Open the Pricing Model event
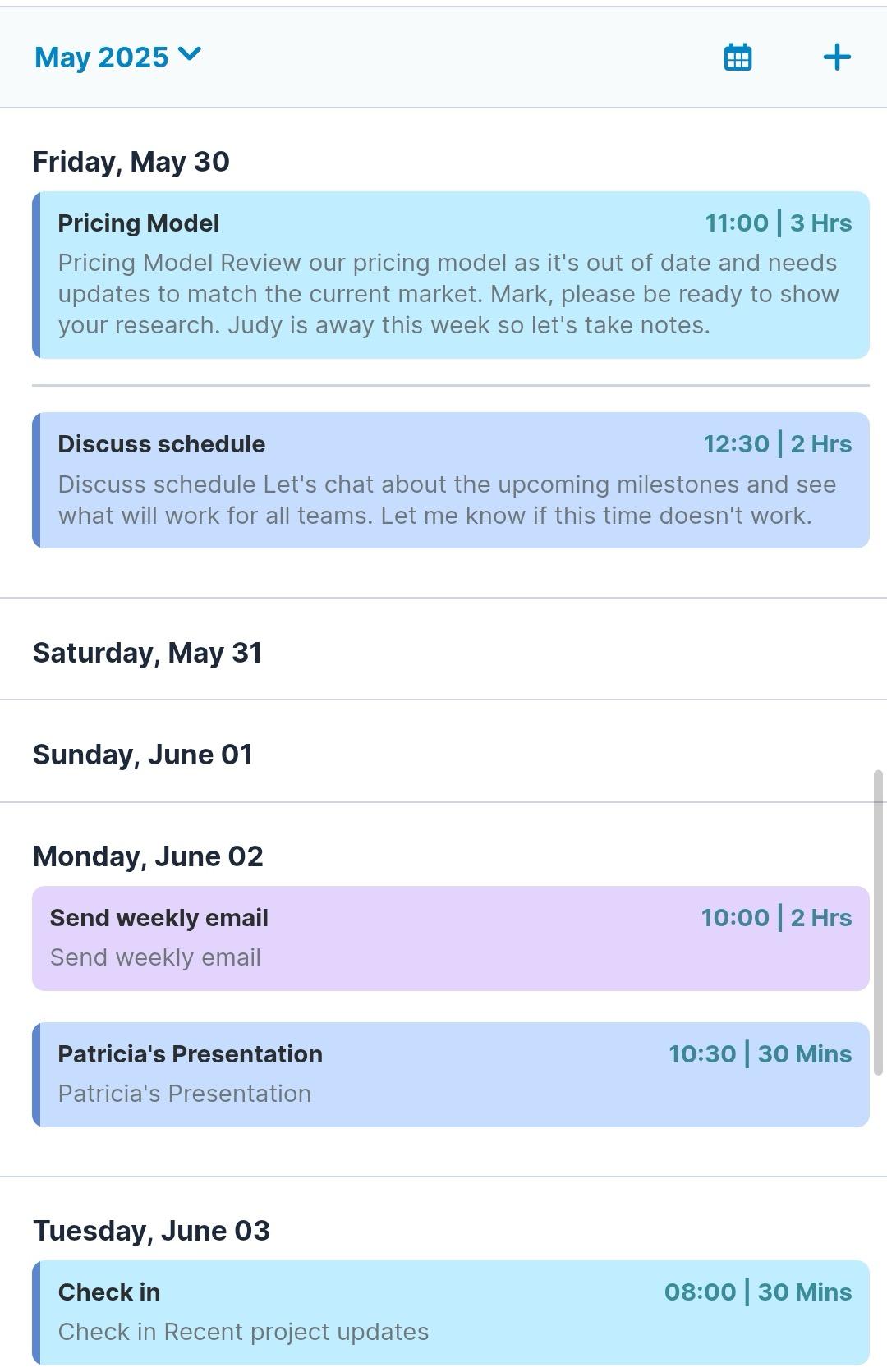This screenshot has width=887, height=1372. click(x=450, y=275)
